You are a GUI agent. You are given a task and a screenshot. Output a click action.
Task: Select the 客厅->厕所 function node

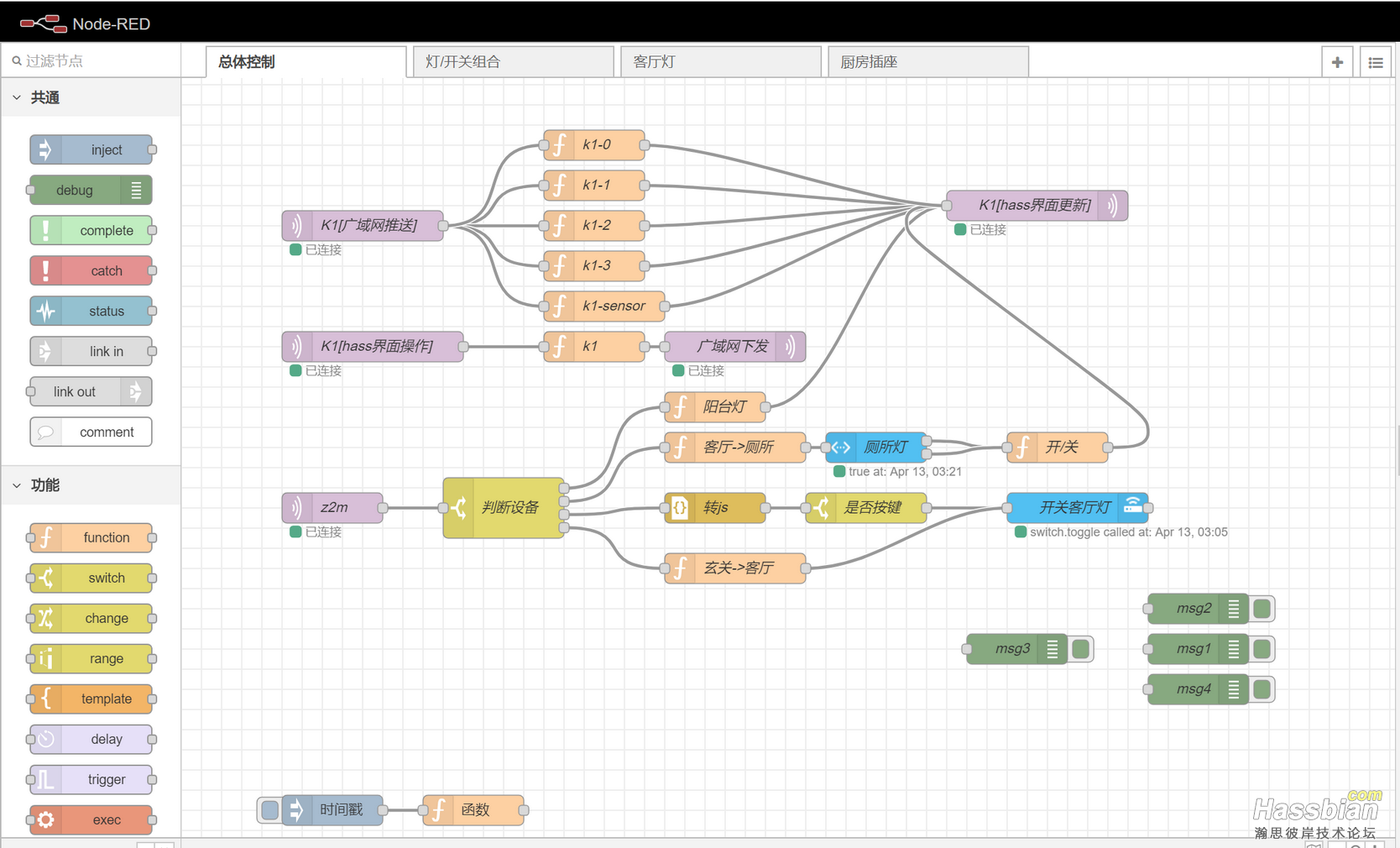(x=735, y=447)
